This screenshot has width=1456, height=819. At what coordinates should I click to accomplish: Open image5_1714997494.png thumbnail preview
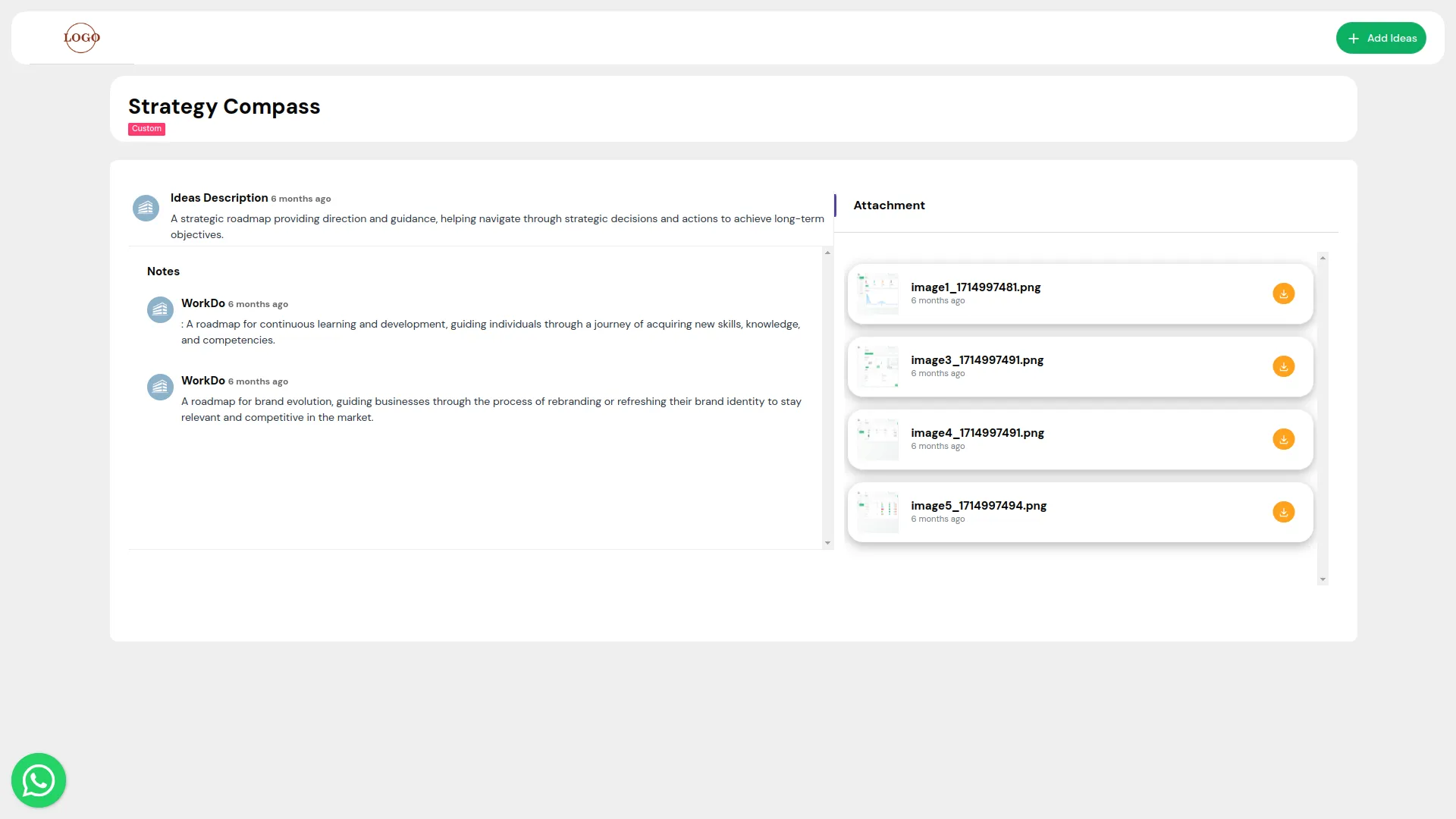[877, 512]
